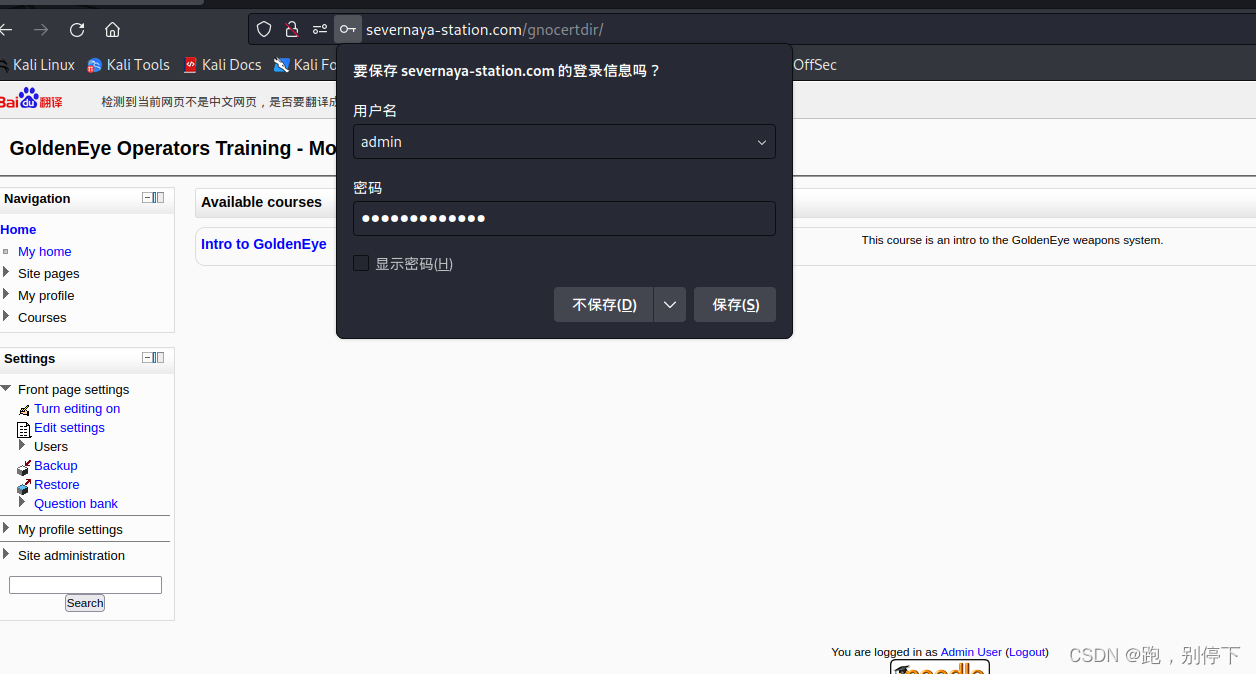Click the Search button
This screenshot has width=1256, height=674.
85,603
